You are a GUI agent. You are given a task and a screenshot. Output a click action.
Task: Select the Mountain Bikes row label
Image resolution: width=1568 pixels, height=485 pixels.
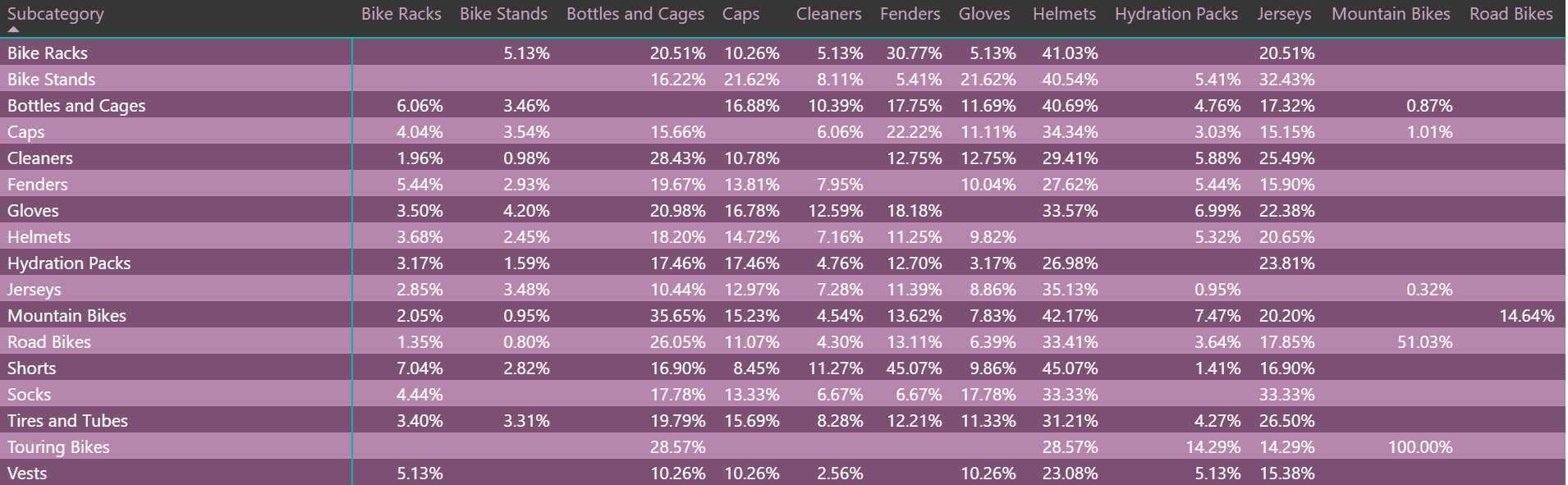66,316
